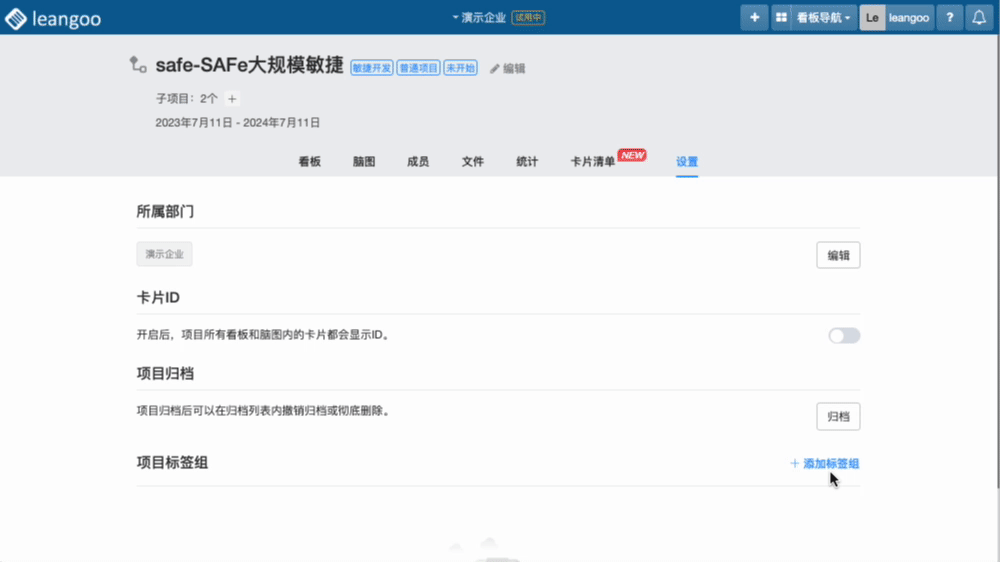This screenshot has width=1000, height=562.
Task: Click the leangoo logo in the header
Action: coord(53,18)
